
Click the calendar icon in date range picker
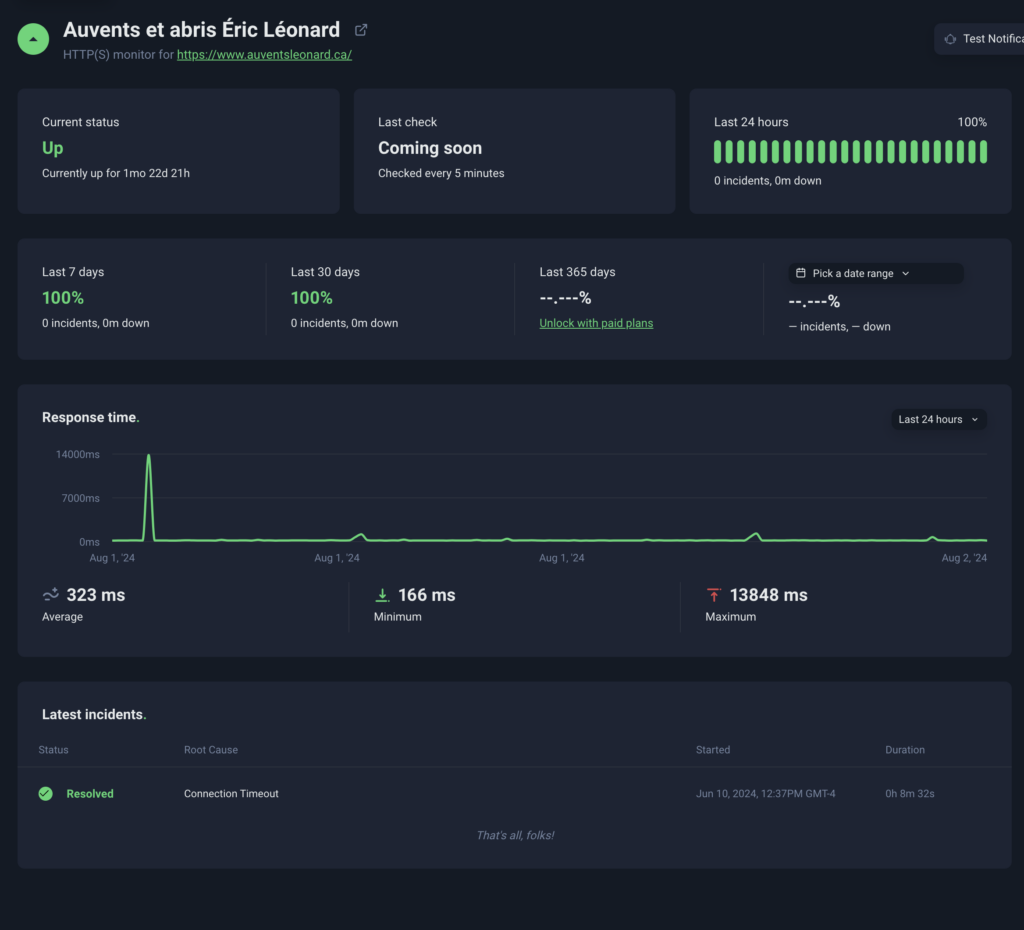click(x=801, y=273)
